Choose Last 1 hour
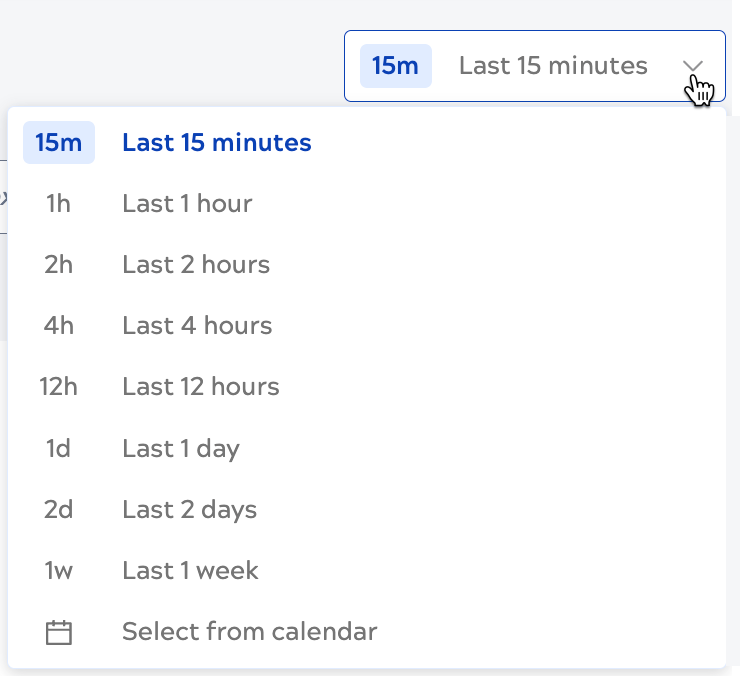The width and height of the screenshot is (740, 676). pyautogui.click(x=187, y=204)
